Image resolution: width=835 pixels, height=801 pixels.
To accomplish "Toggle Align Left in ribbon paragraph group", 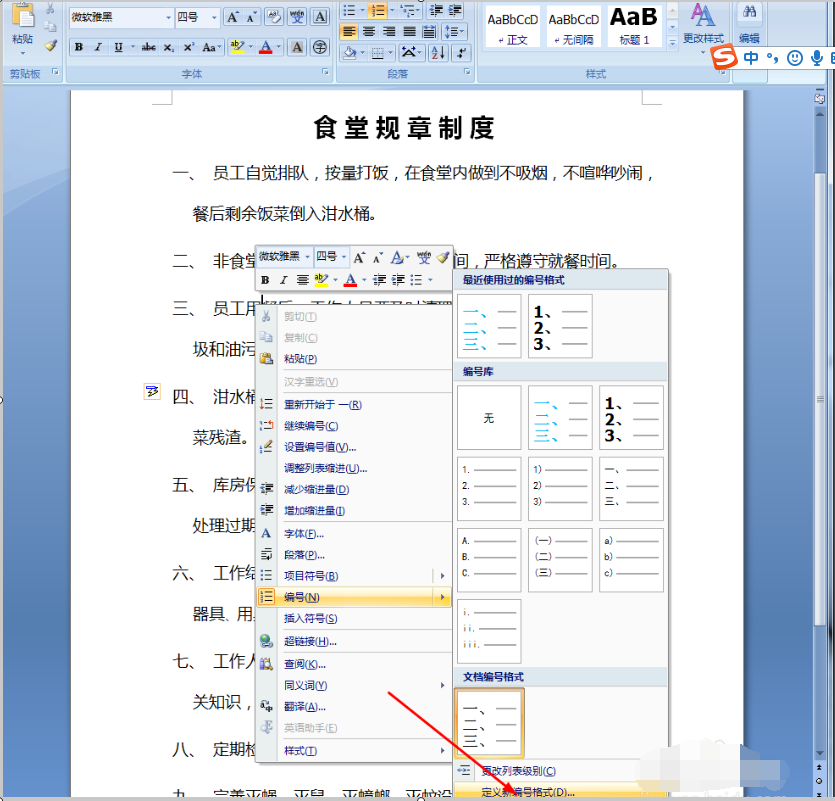I will (x=349, y=31).
